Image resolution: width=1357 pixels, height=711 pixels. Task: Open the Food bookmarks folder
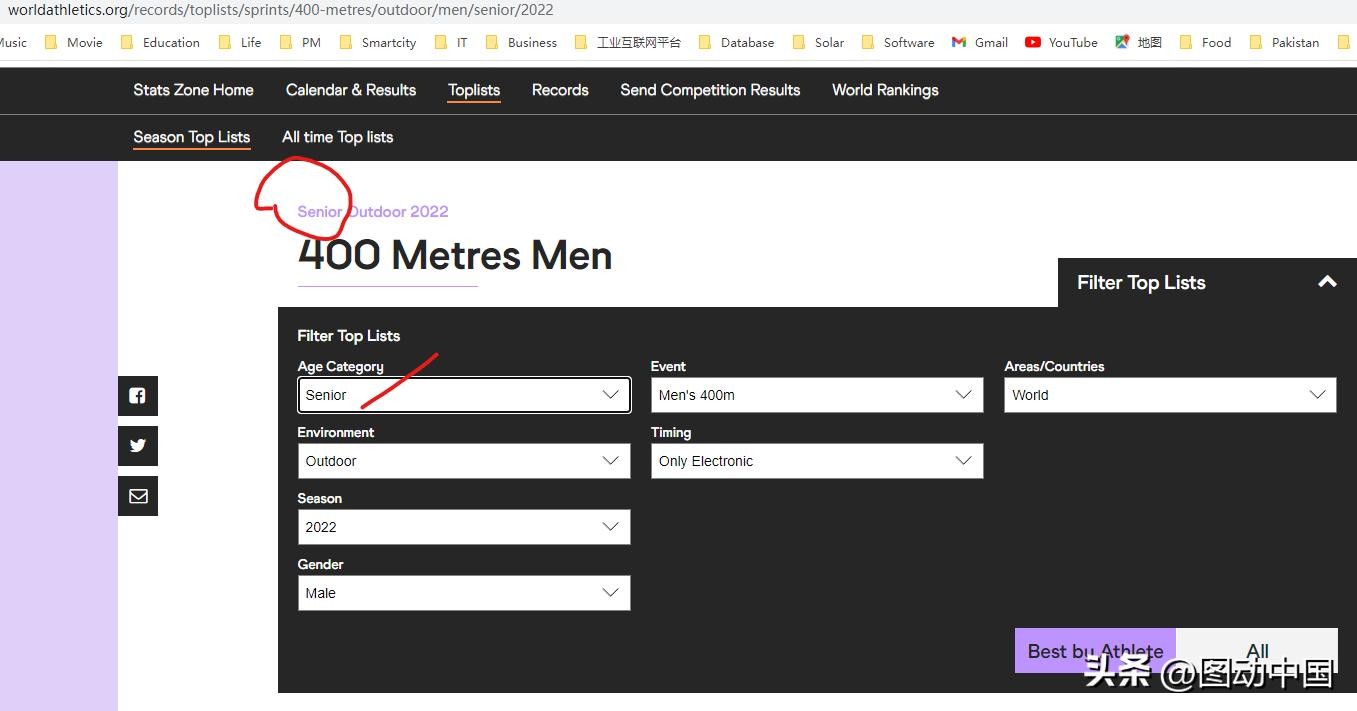point(1205,42)
